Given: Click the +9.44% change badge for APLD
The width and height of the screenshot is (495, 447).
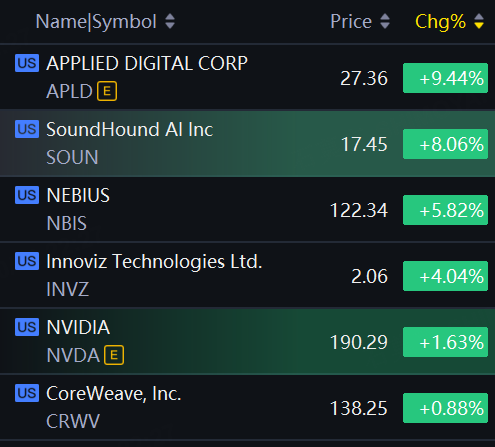Looking at the screenshot, I should click(445, 78).
